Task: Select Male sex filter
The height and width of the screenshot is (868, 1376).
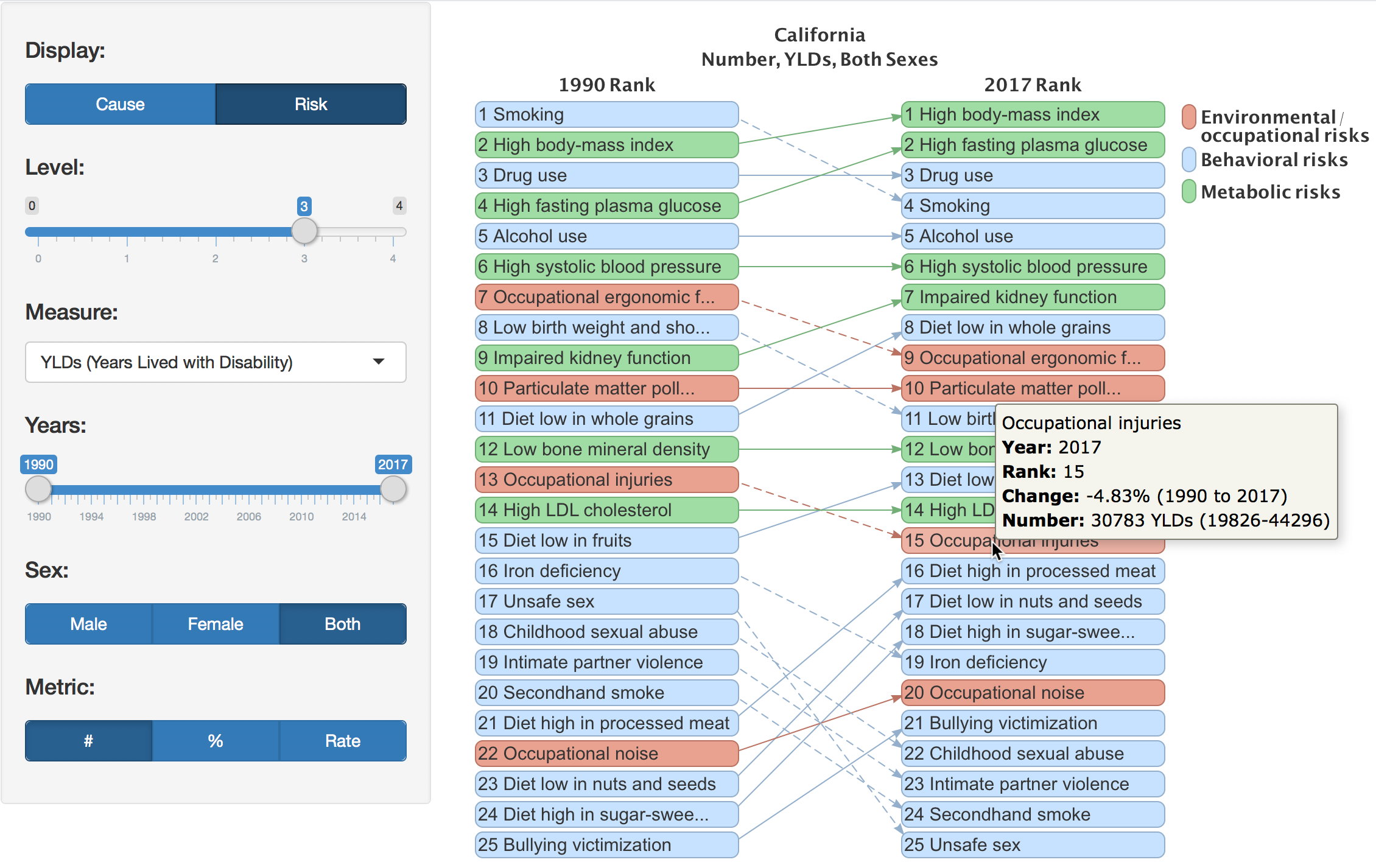Action: tap(88, 623)
